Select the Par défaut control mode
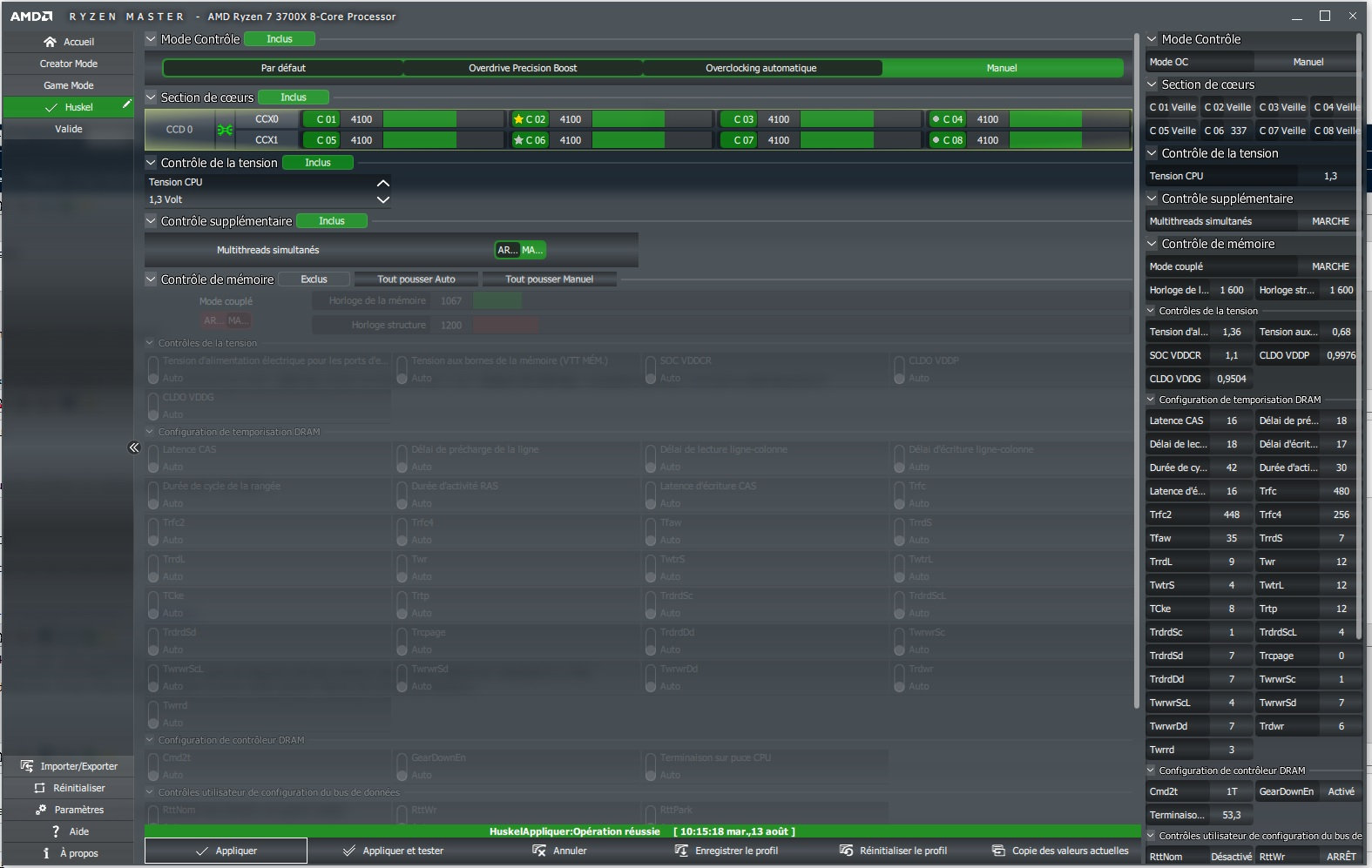1372x868 pixels. [x=283, y=68]
